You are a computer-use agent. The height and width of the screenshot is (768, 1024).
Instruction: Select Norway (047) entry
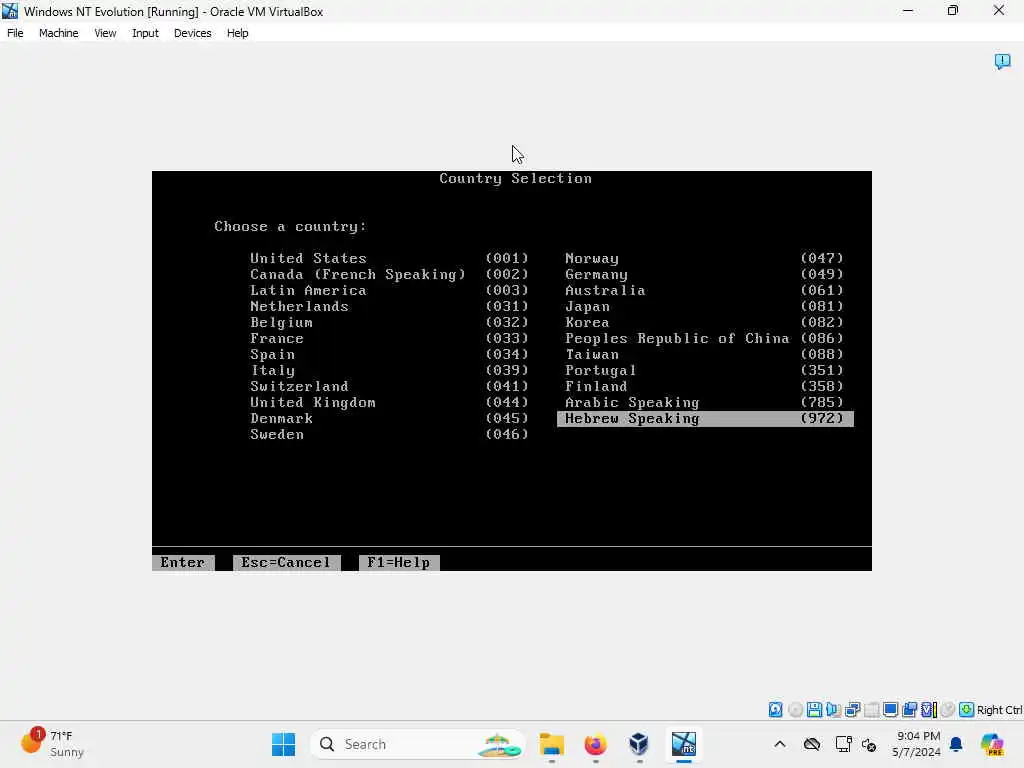click(704, 259)
